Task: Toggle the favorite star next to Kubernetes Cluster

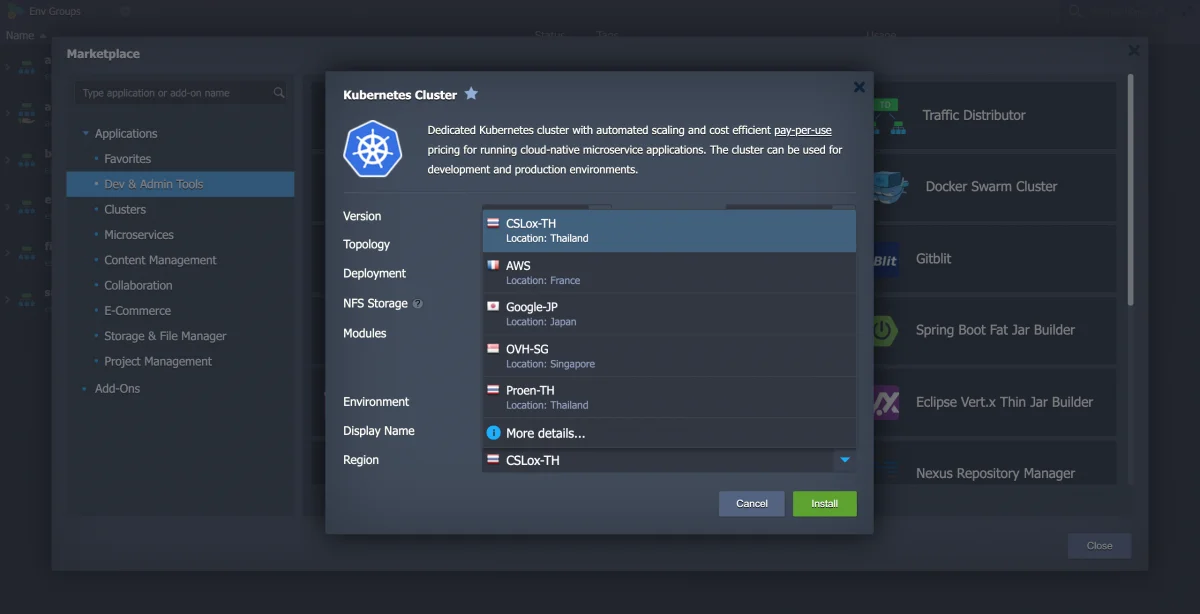Action: (x=471, y=94)
